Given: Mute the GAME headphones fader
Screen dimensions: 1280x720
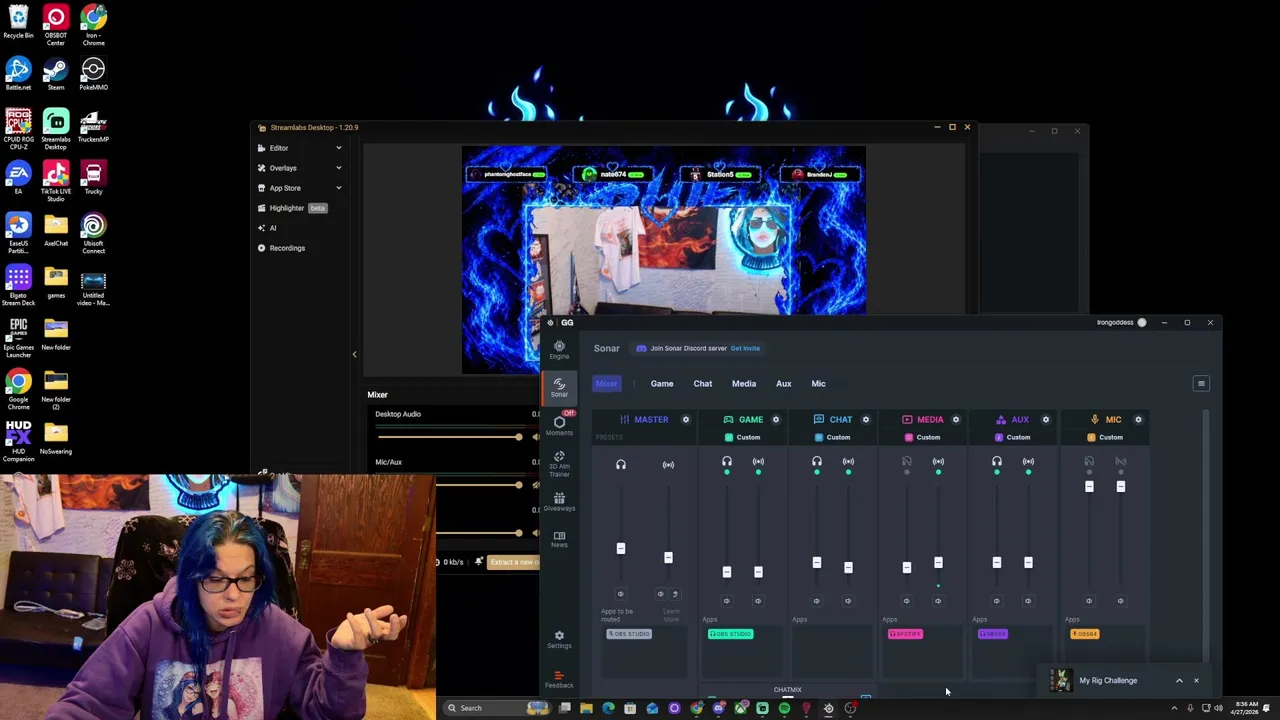Looking at the screenshot, I should (x=727, y=601).
